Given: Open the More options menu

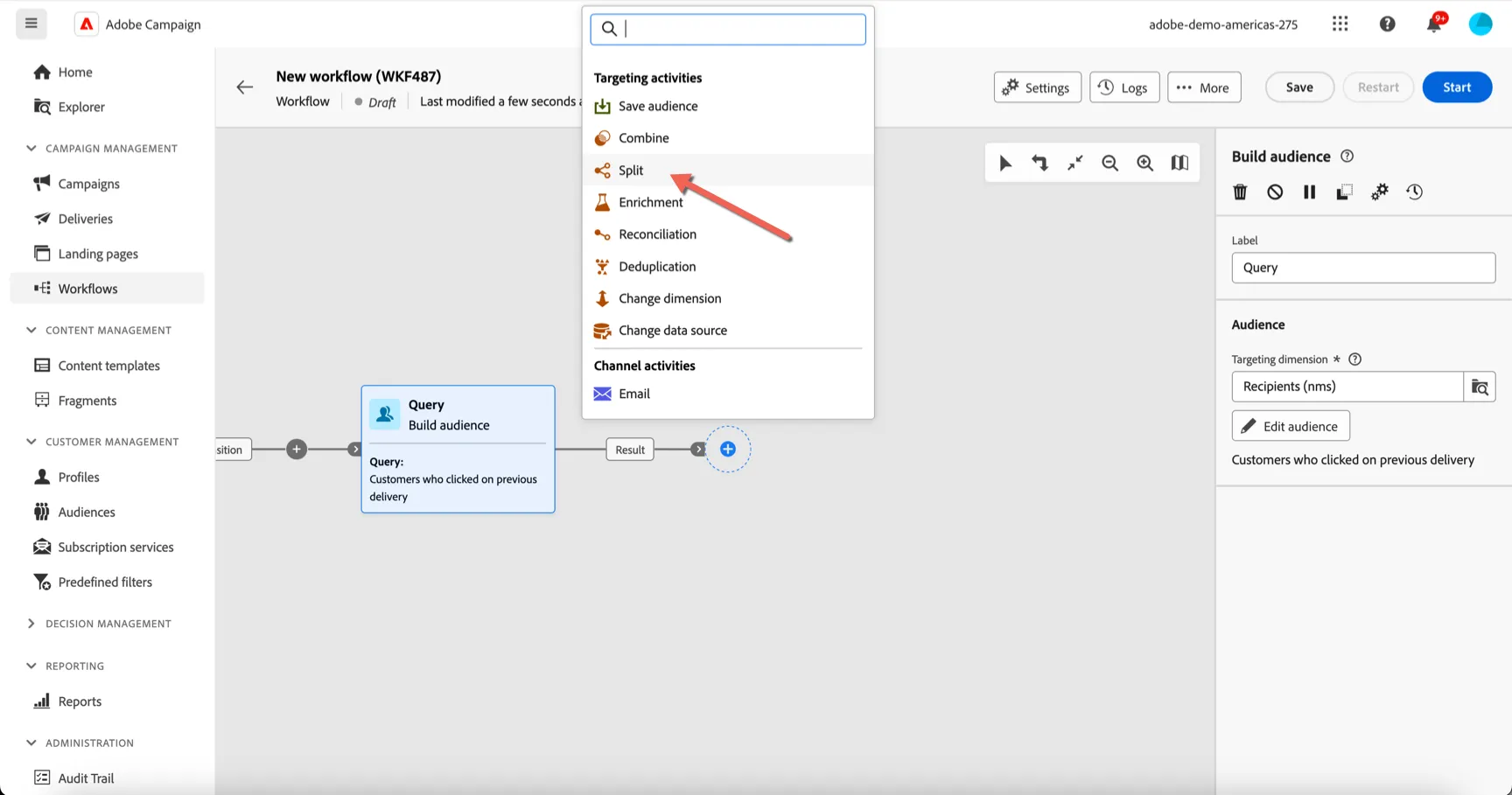Looking at the screenshot, I should pos(1204,87).
